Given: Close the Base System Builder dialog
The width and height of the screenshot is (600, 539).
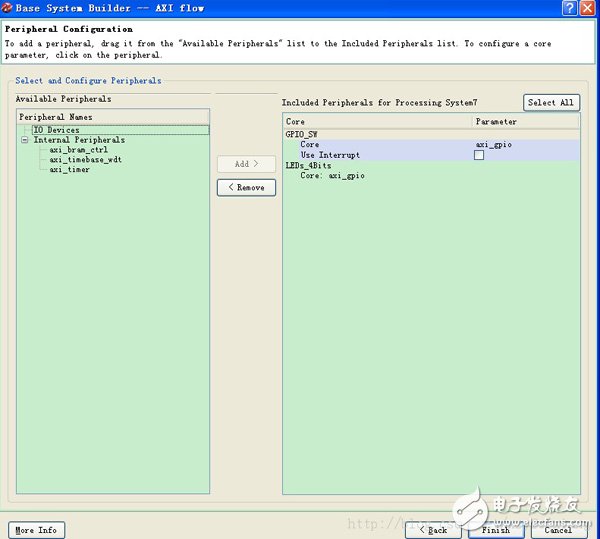Looking at the screenshot, I should point(587,8).
